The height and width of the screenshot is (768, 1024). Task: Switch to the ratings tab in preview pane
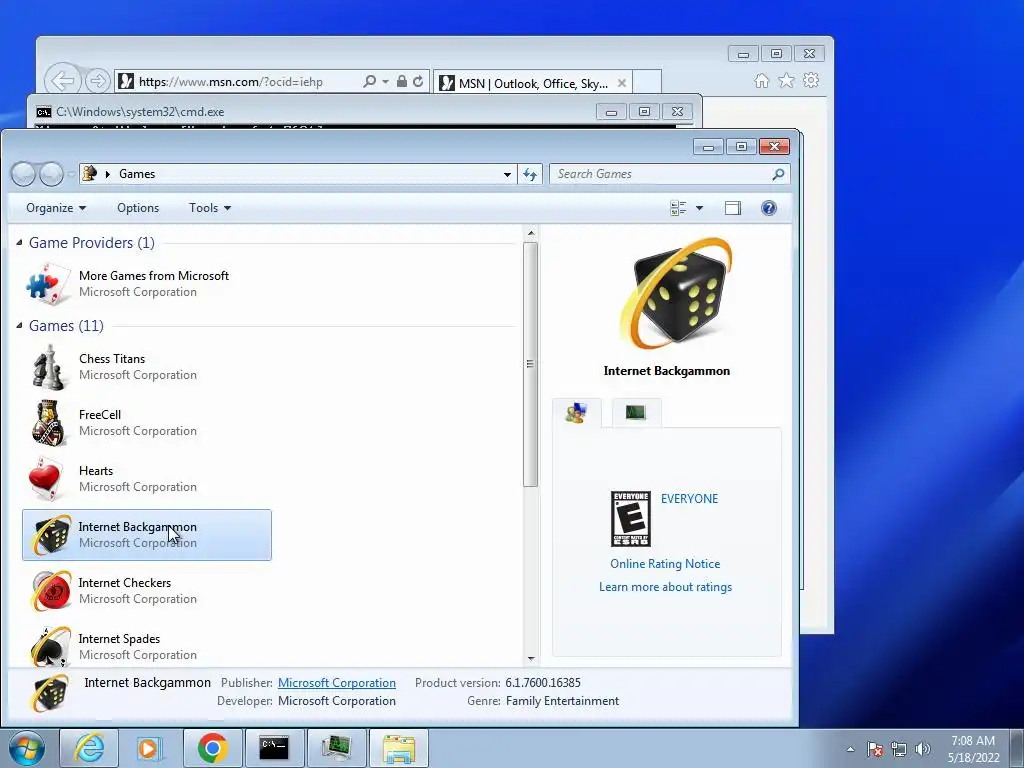(x=577, y=413)
